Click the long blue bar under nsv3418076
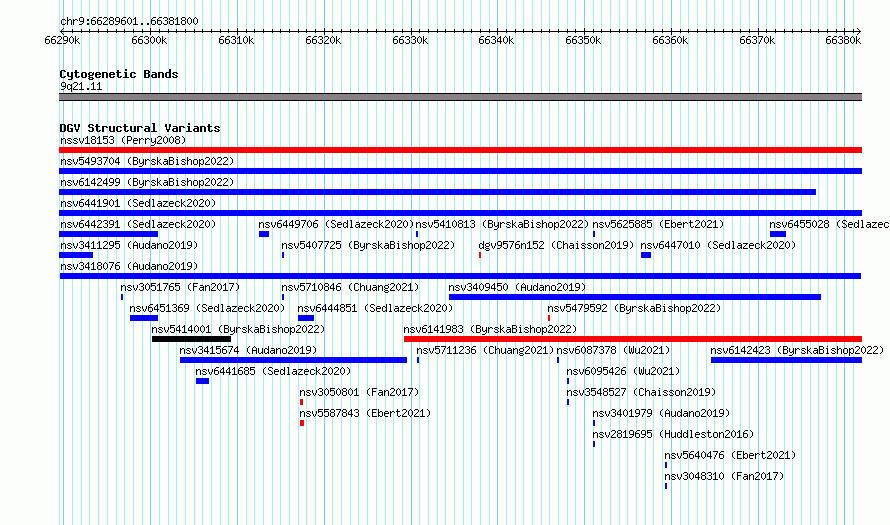The image size is (890, 525). pyautogui.click(x=460, y=276)
